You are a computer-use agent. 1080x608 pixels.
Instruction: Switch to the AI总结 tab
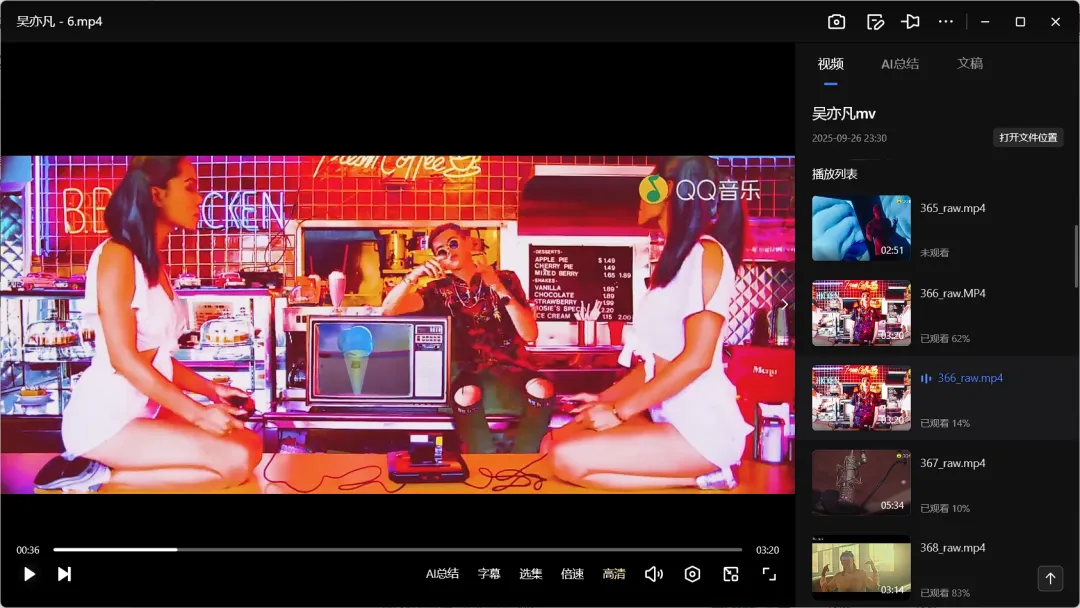click(x=900, y=64)
